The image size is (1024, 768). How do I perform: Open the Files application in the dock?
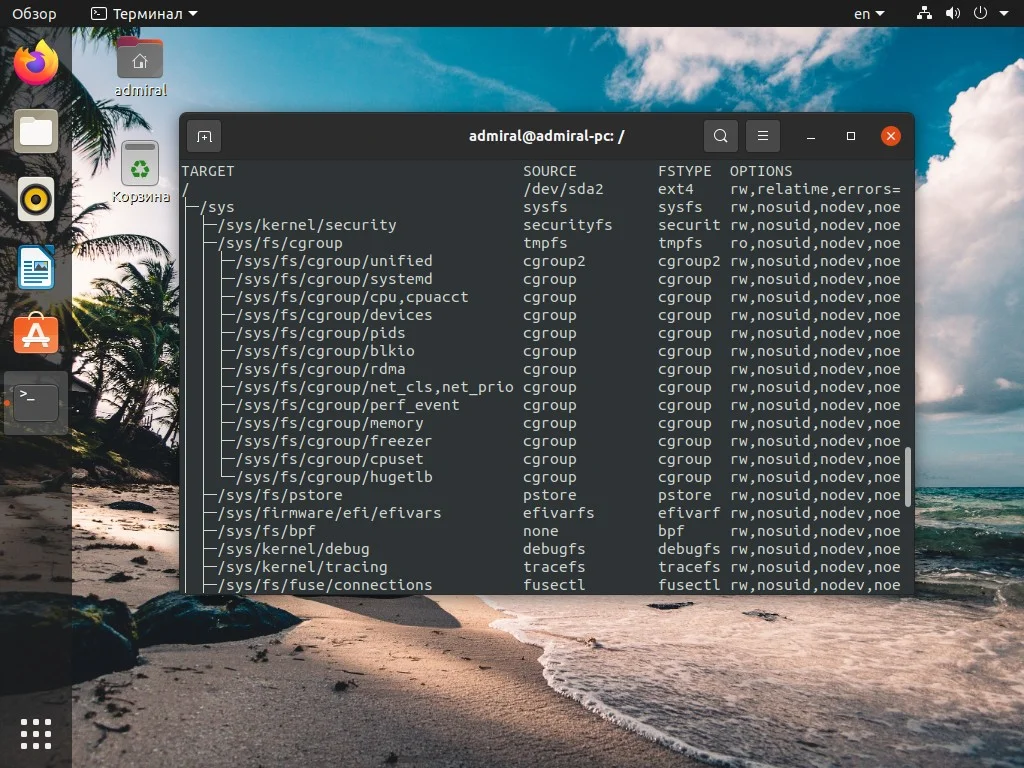click(x=35, y=130)
